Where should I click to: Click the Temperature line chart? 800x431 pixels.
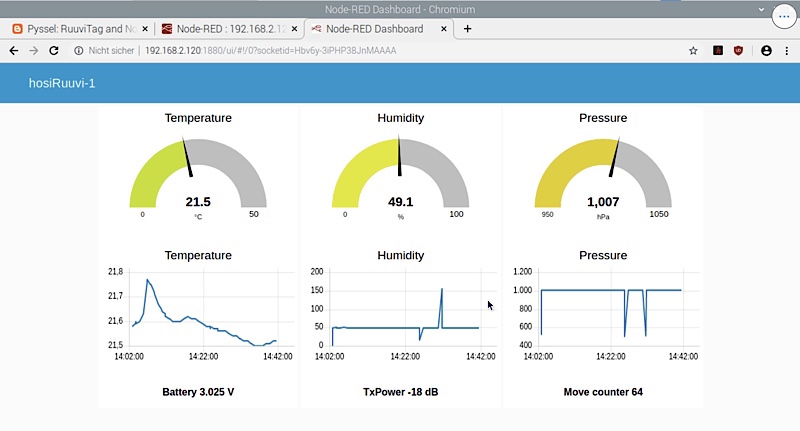[x=203, y=308]
